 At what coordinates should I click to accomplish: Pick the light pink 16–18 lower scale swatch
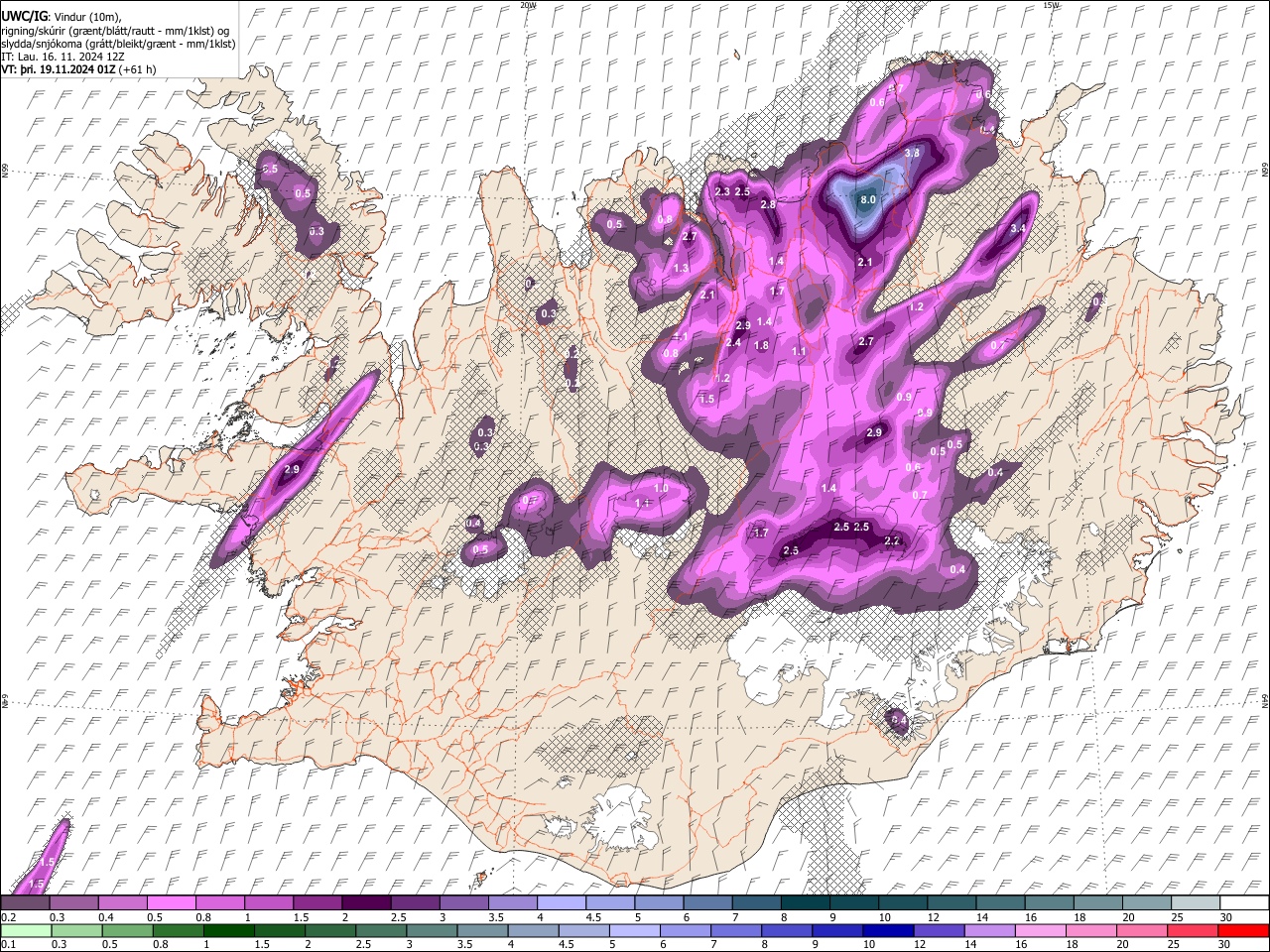pyautogui.click(x=1040, y=931)
